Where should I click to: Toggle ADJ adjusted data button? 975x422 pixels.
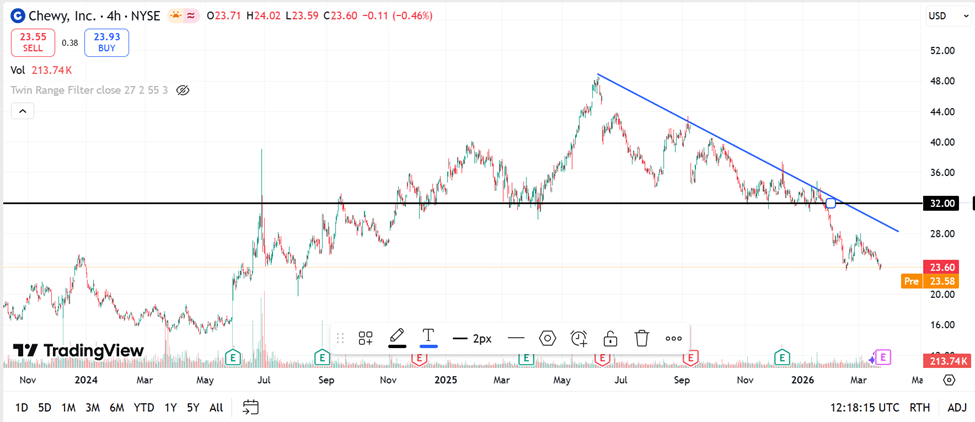click(x=957, y=408)
